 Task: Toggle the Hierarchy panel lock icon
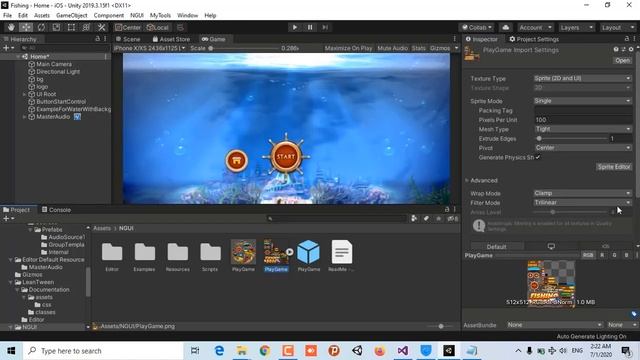(x=97, y=39)
